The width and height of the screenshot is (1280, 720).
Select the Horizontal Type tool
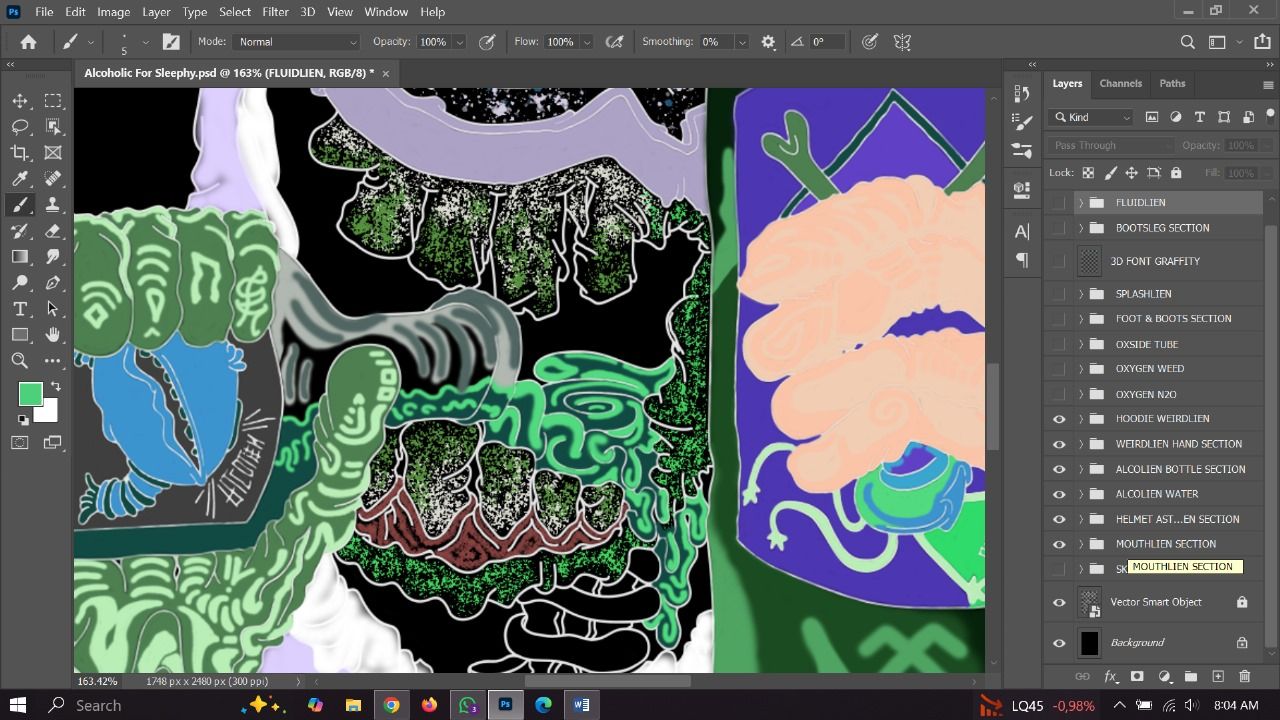(x=20, y=308)
